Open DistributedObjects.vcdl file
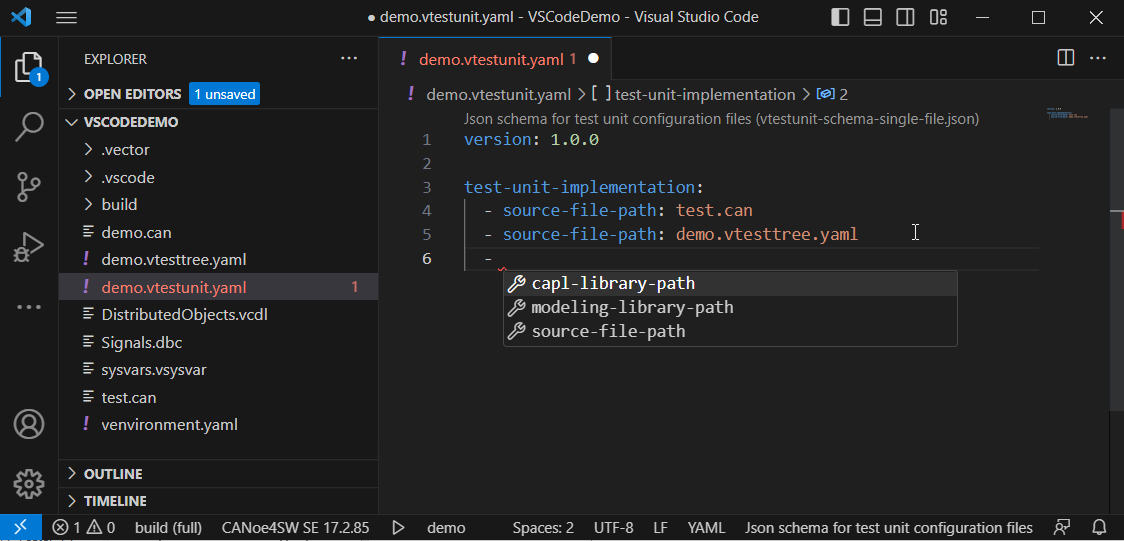This screenshot has height=541, width=1124. (219, 315)
